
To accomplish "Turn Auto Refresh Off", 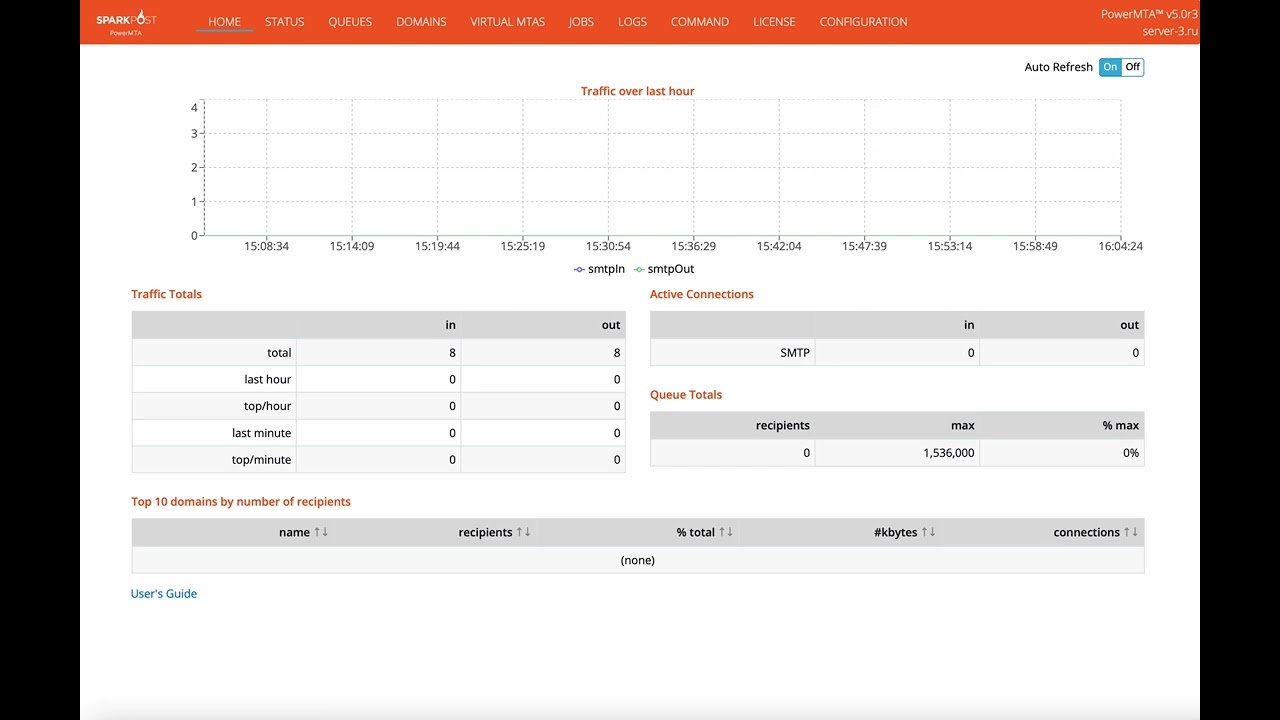I will click(x=1132, y=67).
